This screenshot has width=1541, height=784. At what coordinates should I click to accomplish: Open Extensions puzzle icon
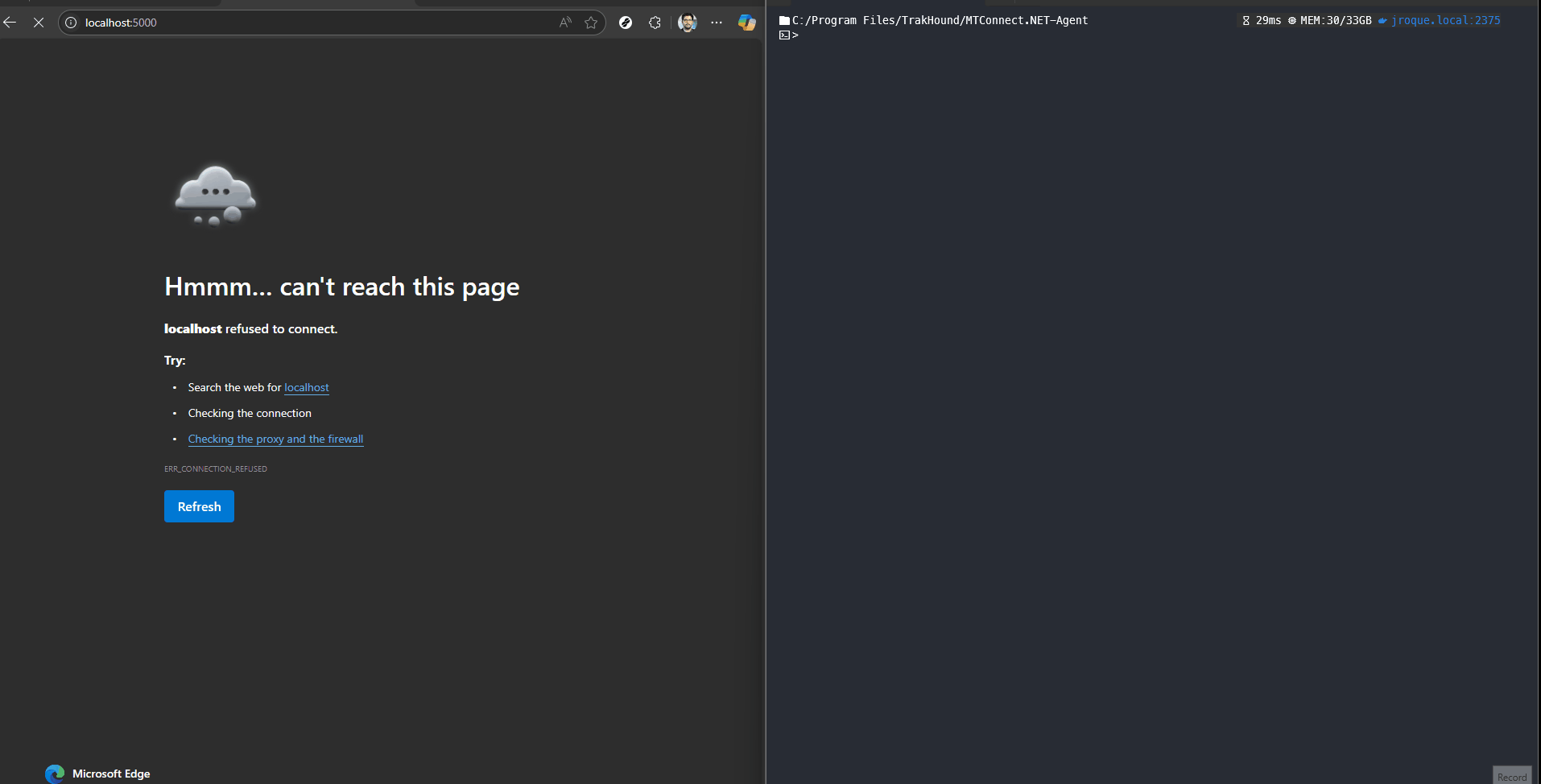655,23
